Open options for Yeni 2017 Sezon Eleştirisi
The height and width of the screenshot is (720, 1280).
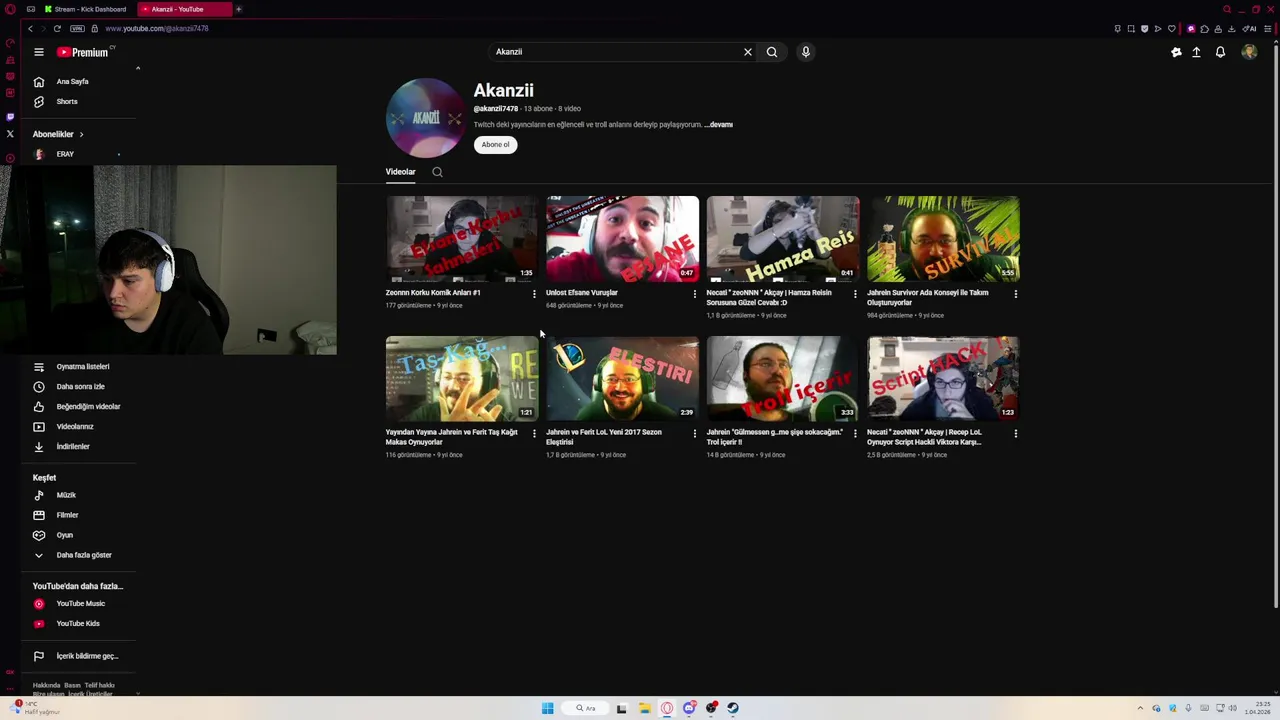695,434
